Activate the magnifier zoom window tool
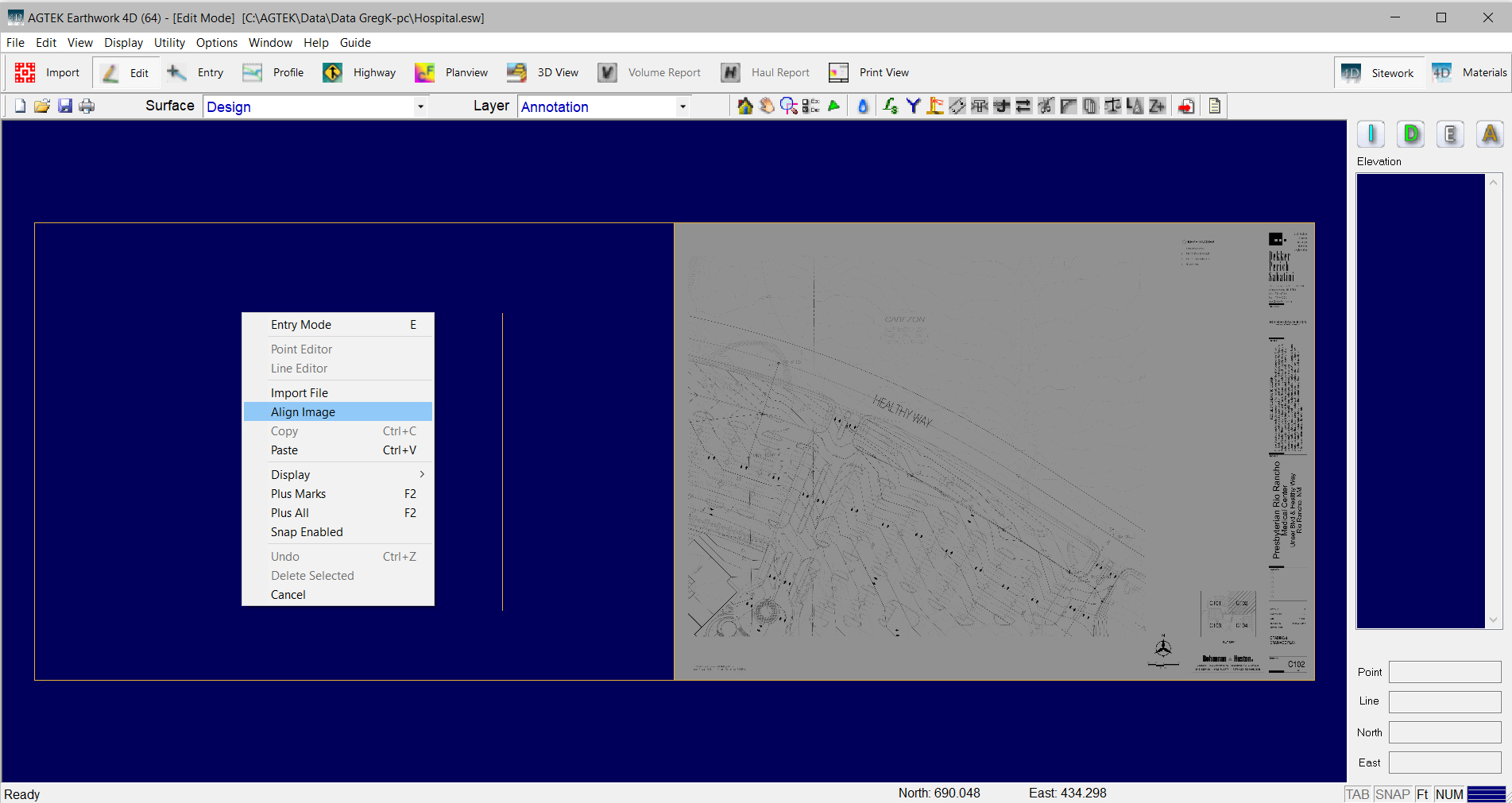 788,106
